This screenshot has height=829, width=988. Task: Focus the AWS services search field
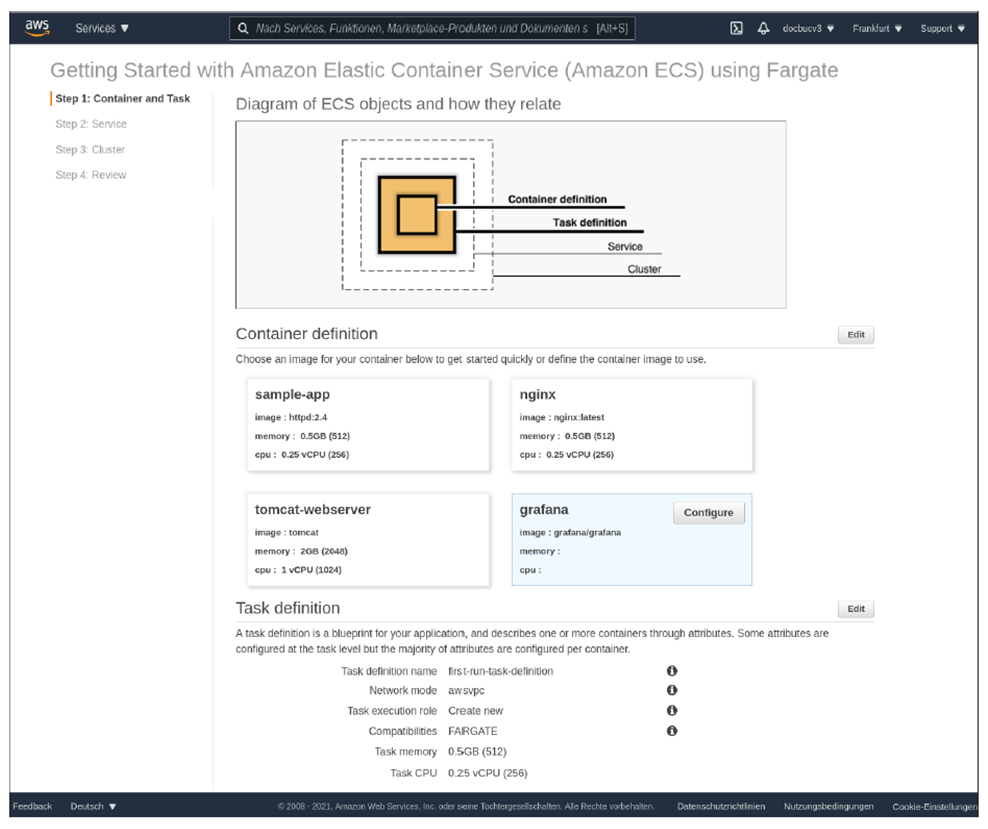432,28
